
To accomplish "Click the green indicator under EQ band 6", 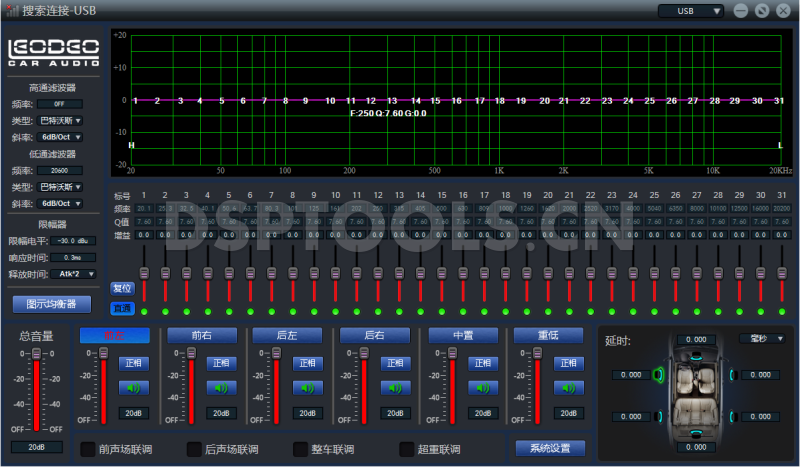I will point(251,311).
